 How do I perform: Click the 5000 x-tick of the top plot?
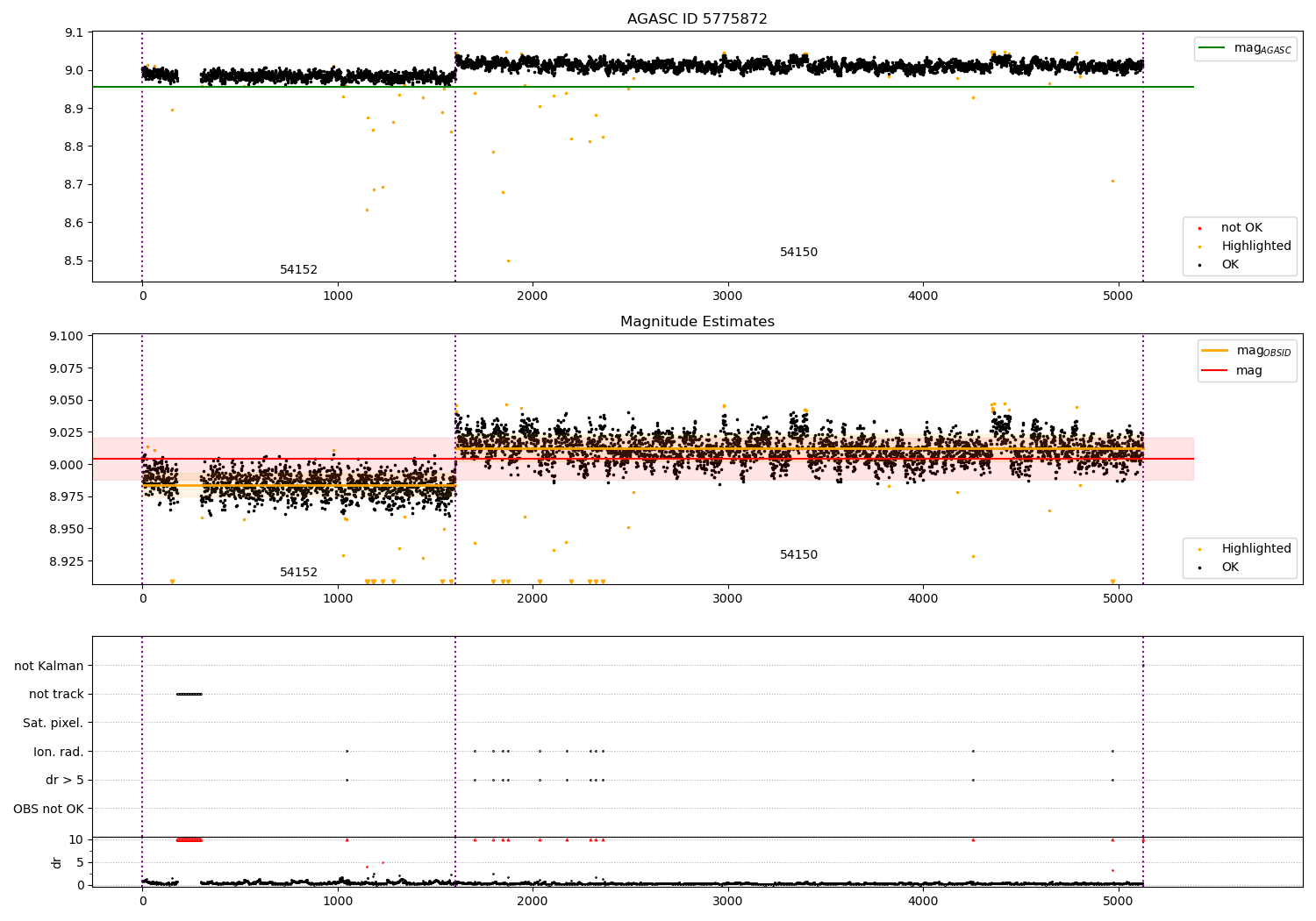coord(1118,296)
